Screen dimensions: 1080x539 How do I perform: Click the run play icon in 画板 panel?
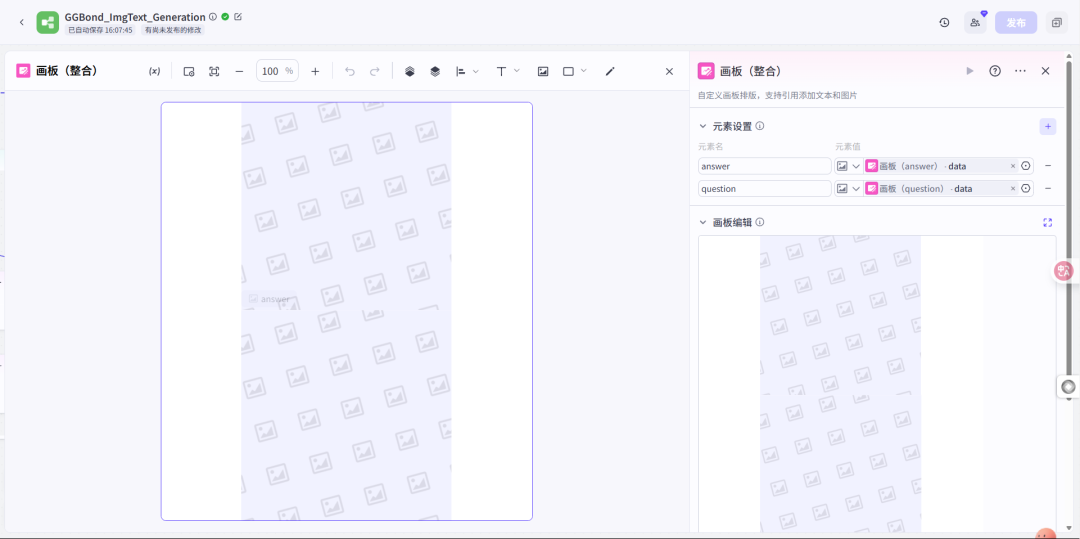click(x=969, y=71)
